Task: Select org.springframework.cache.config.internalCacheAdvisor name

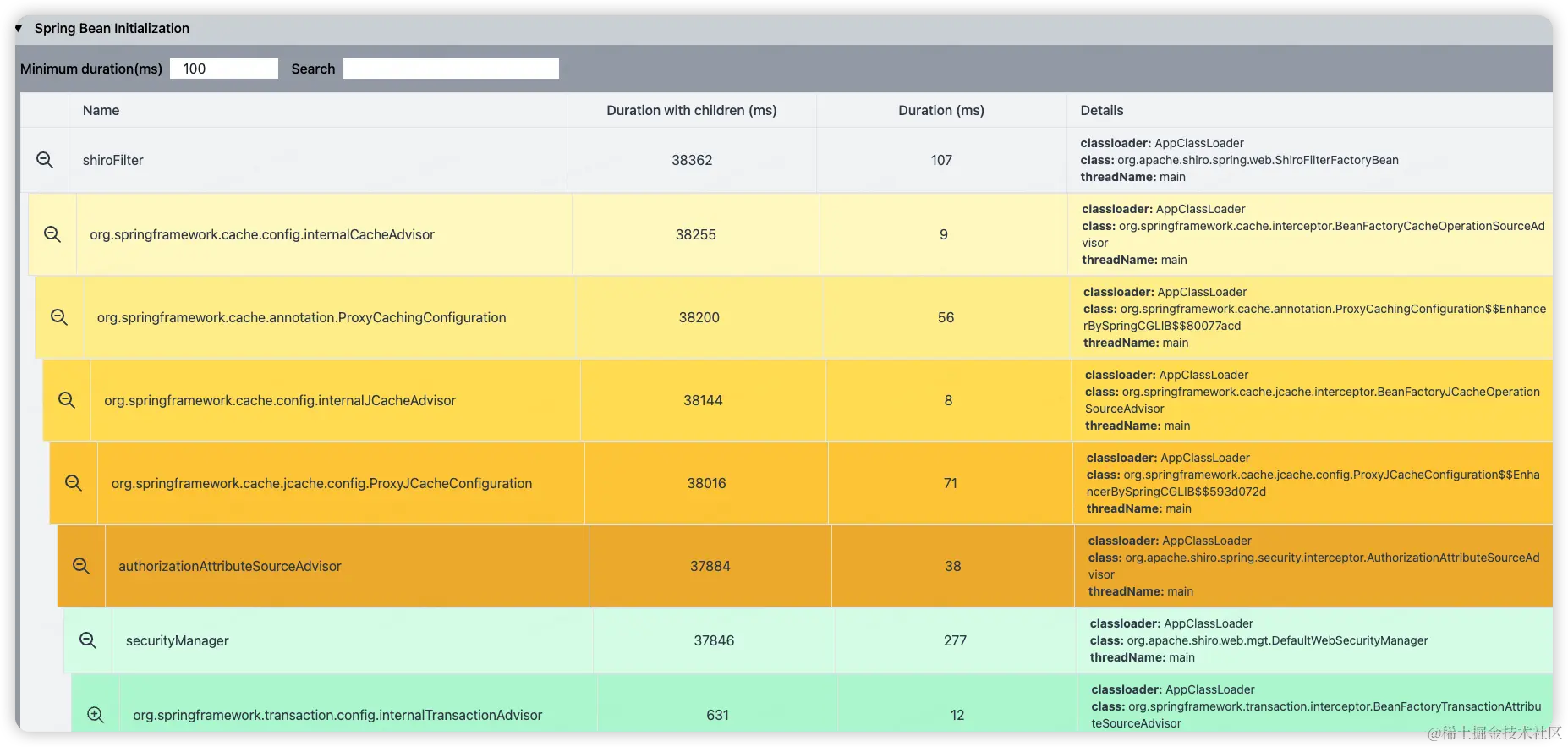Action: point(262,234)
